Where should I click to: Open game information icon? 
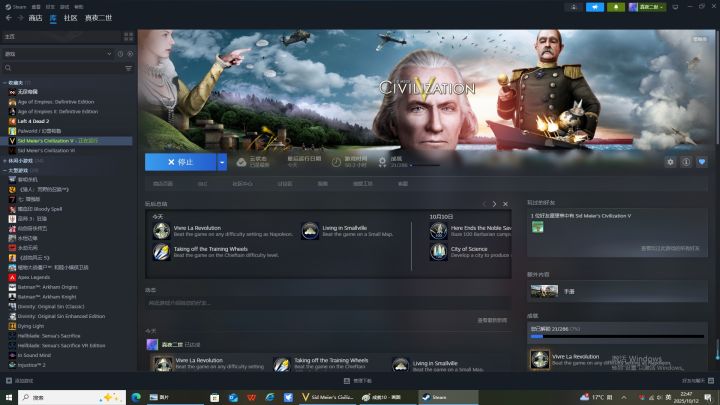pyautogui.click(x=686, y=162)
